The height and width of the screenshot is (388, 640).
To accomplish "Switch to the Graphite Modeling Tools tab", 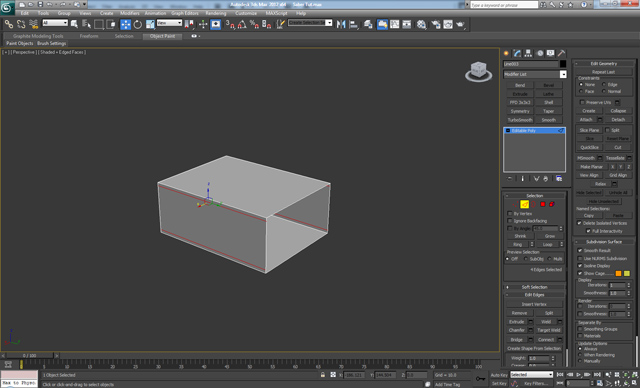I will coord(38,36).
